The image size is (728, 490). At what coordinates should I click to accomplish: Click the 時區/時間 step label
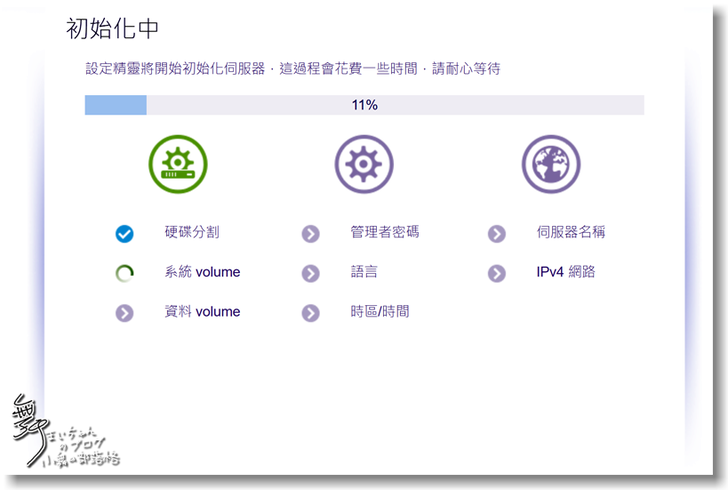380,312
